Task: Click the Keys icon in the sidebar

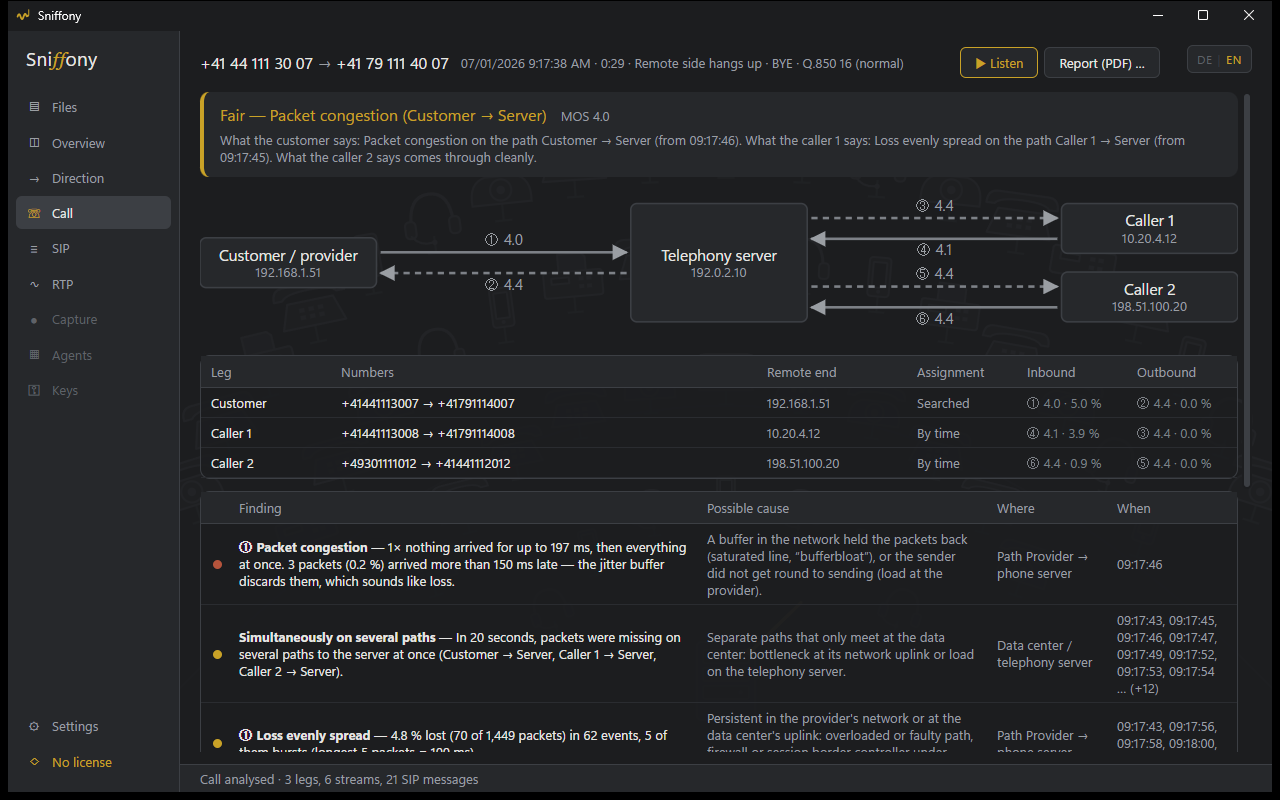Action: coord(35,391)
